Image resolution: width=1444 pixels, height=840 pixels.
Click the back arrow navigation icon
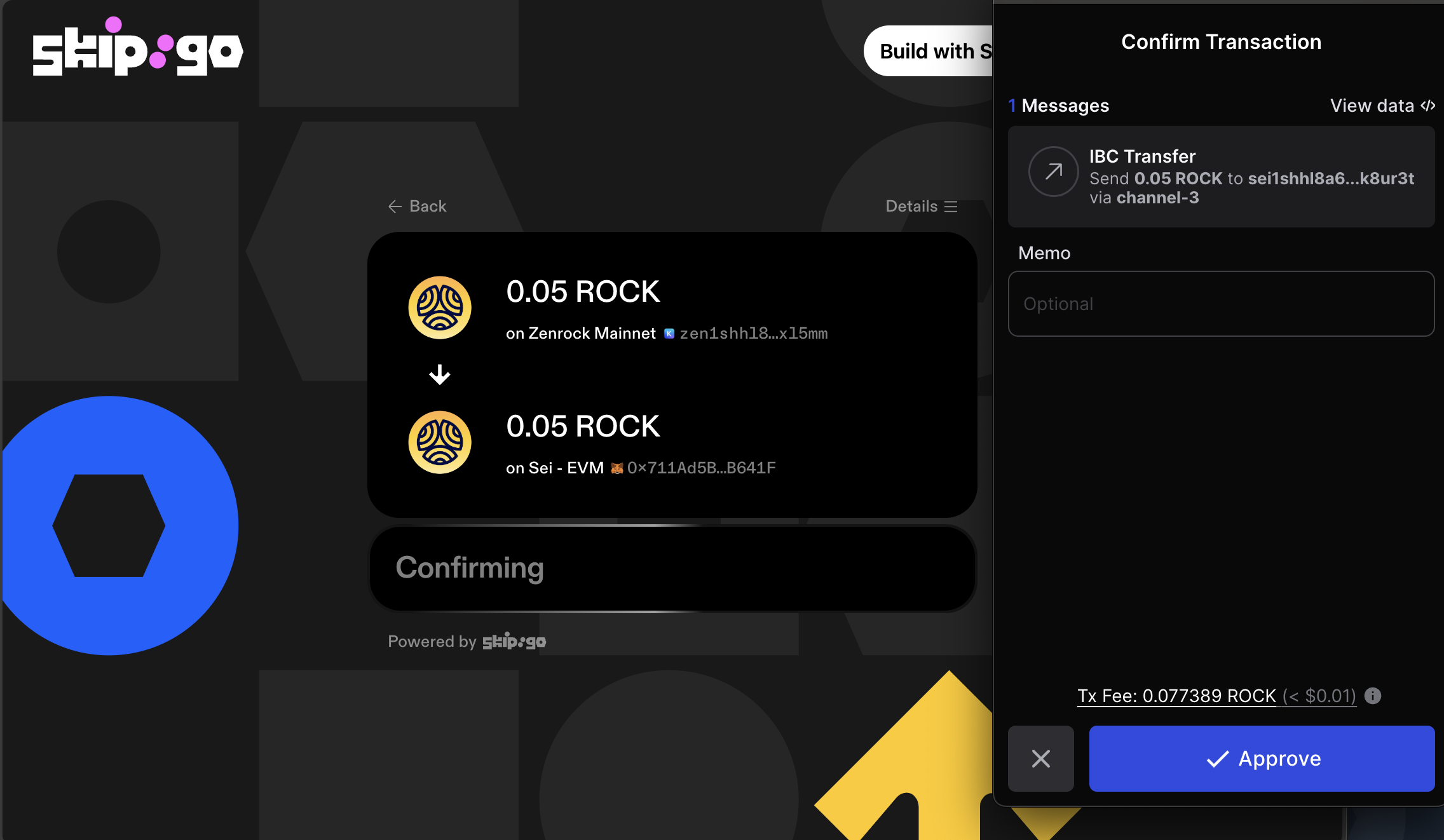pyautogui.click(x=394, y=206)
